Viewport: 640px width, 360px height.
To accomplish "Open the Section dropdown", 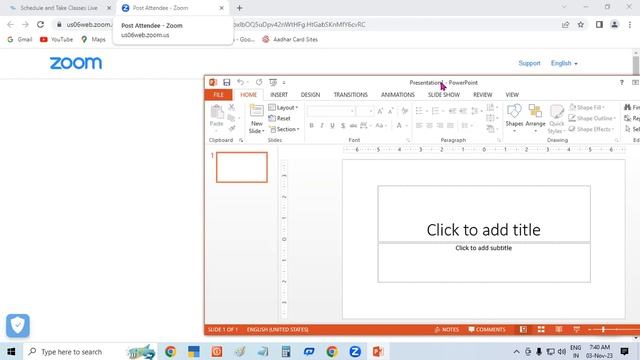I will [284, 129].
